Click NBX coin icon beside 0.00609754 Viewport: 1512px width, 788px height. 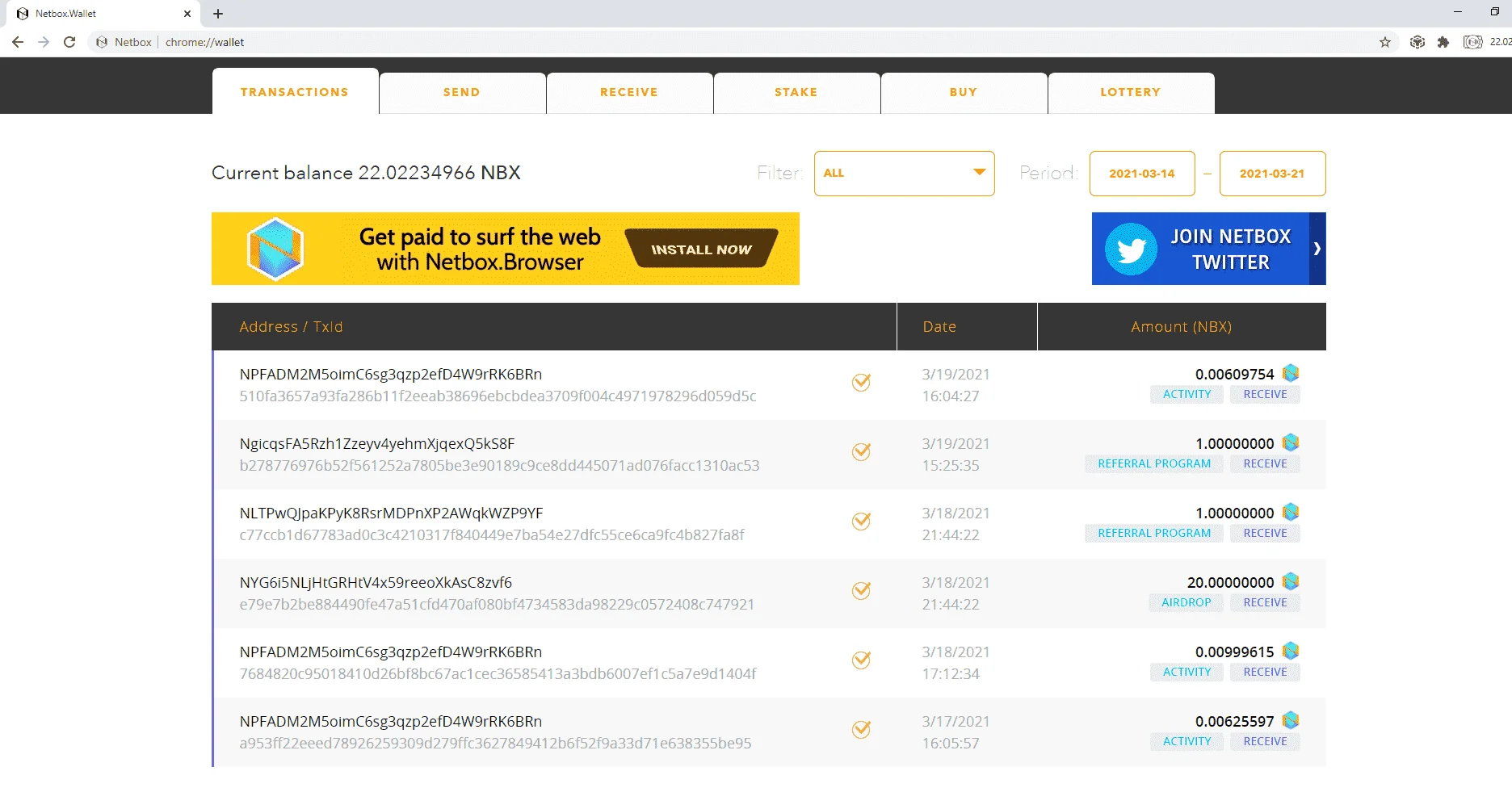click(x=1291, y=373)
